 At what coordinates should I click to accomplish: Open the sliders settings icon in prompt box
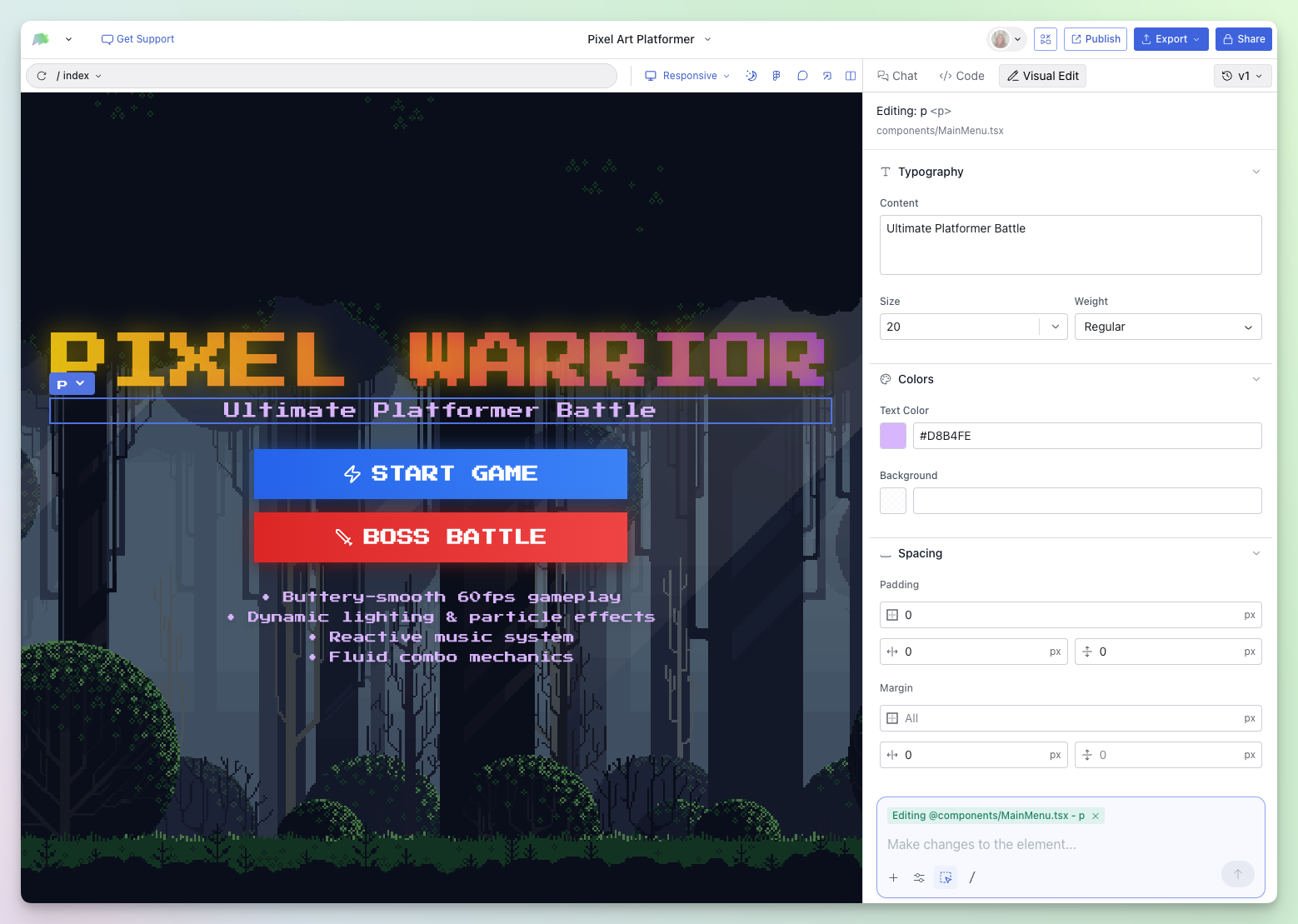click(x=919, y=877)
